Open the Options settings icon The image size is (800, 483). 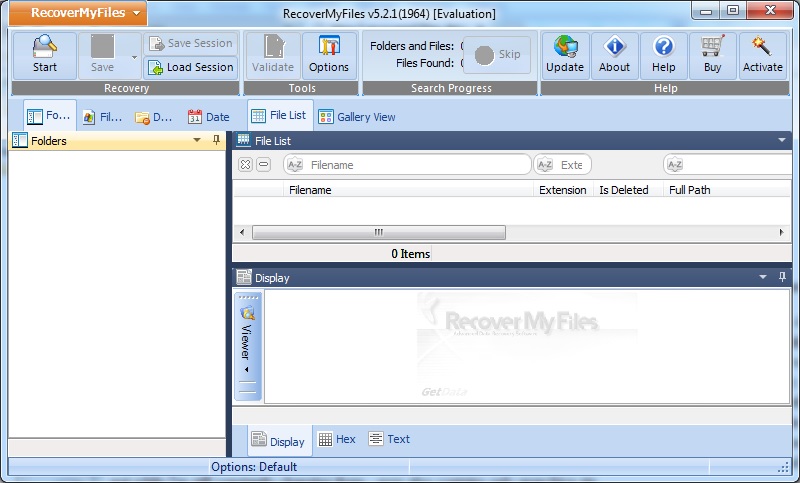328,47
